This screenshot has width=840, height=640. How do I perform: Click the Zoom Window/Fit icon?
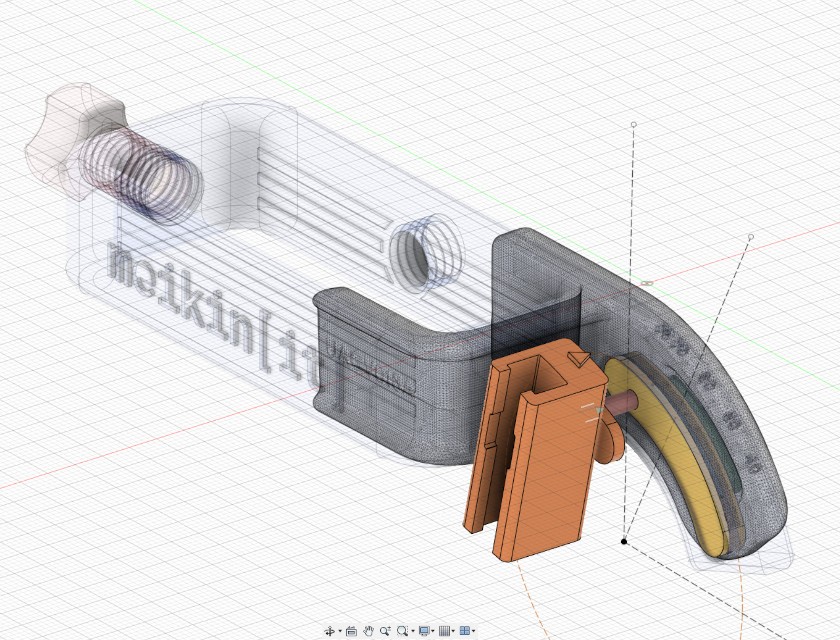pyautogui.click(x=402, y=631)
